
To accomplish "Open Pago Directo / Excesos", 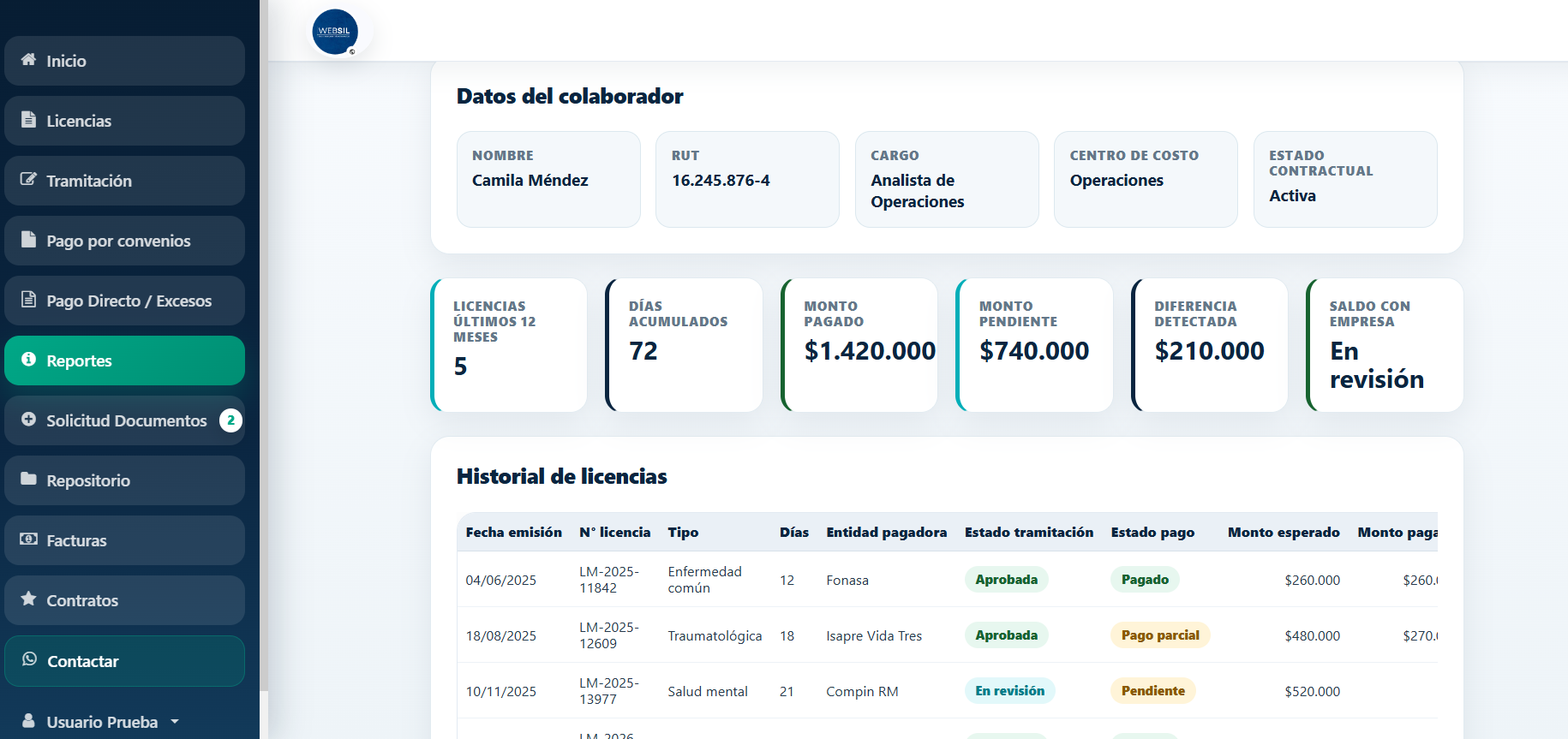I will click(124, 301).
